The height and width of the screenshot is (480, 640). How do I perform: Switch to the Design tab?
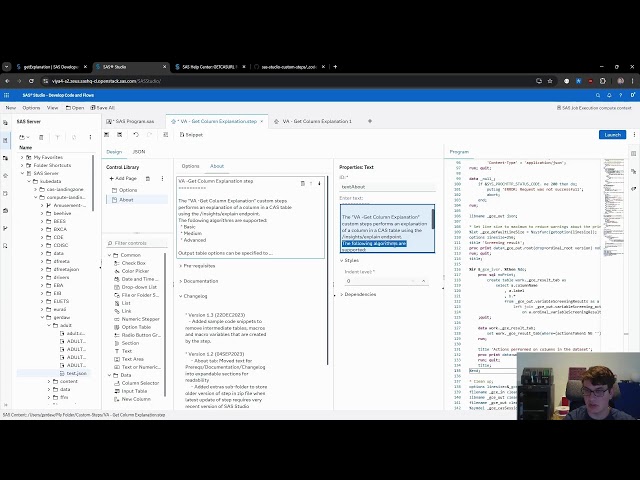(x=114, y=152)
